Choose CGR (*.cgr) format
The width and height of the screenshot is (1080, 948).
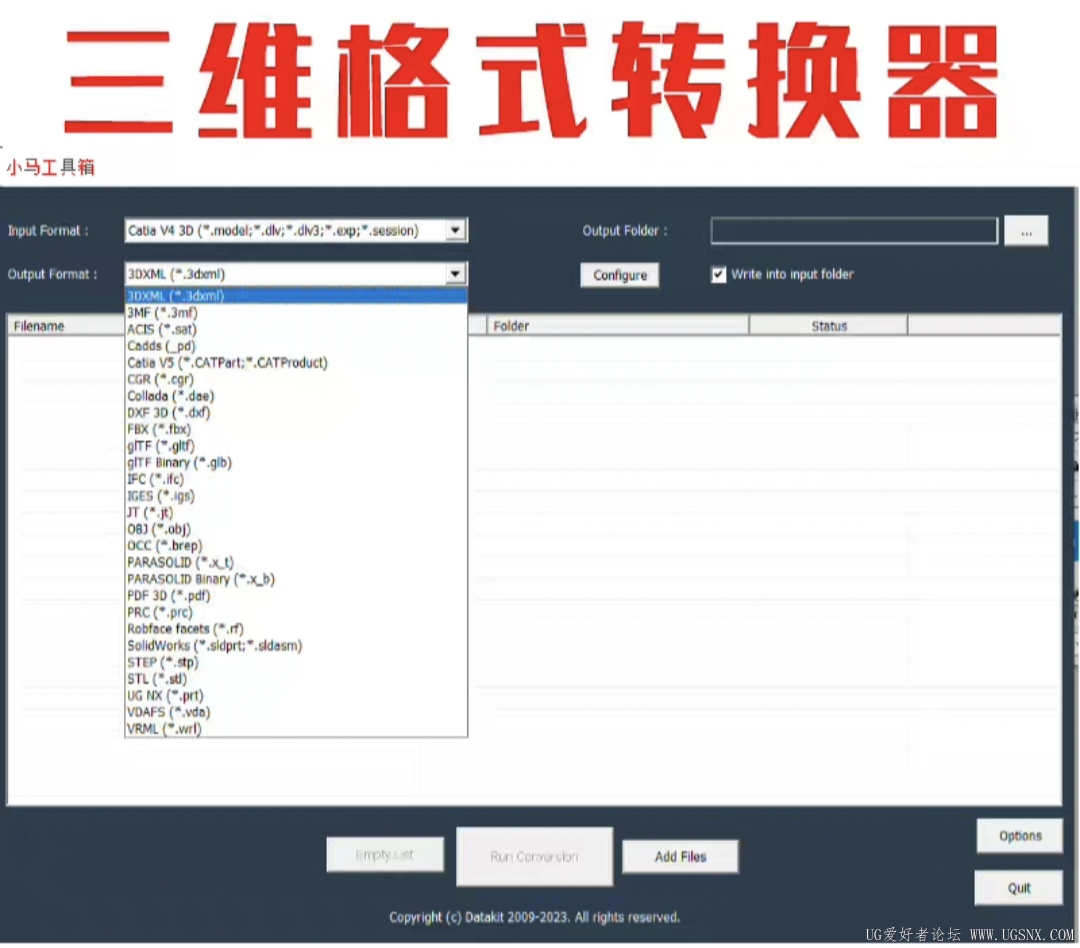pos(295,379)
